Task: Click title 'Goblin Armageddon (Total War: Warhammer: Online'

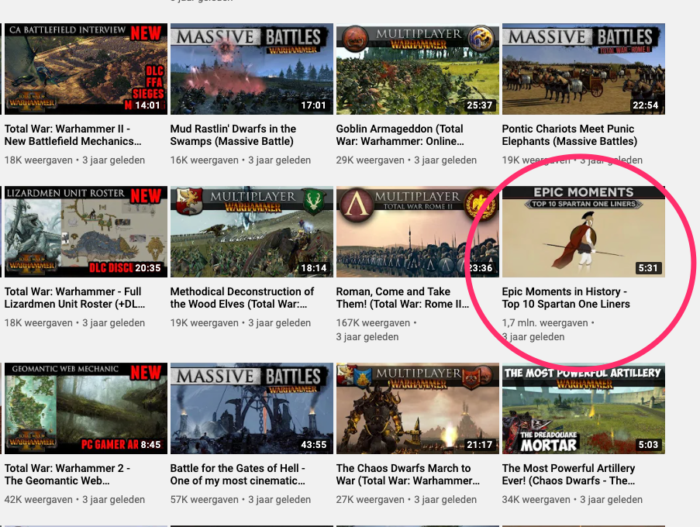Action: click(x=400, y=135)
